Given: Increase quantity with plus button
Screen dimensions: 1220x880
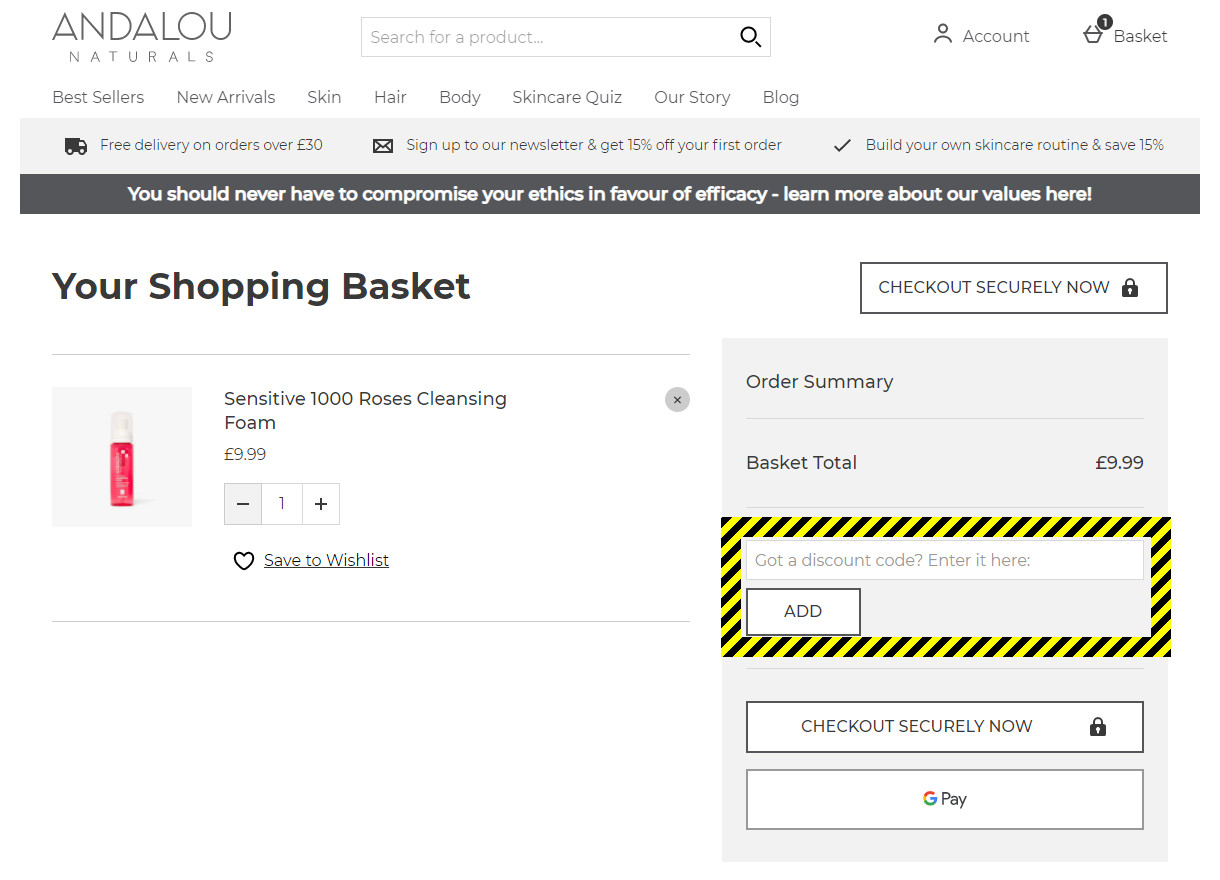Looking at the screenshot, I should (x=320, y=504).
